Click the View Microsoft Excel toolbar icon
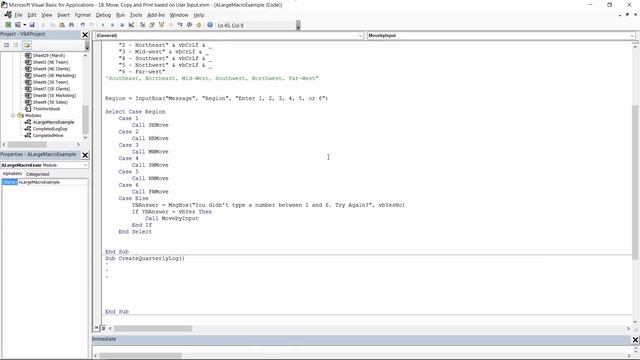This screenshot has height=360, width=640. [x=8, y=25]
